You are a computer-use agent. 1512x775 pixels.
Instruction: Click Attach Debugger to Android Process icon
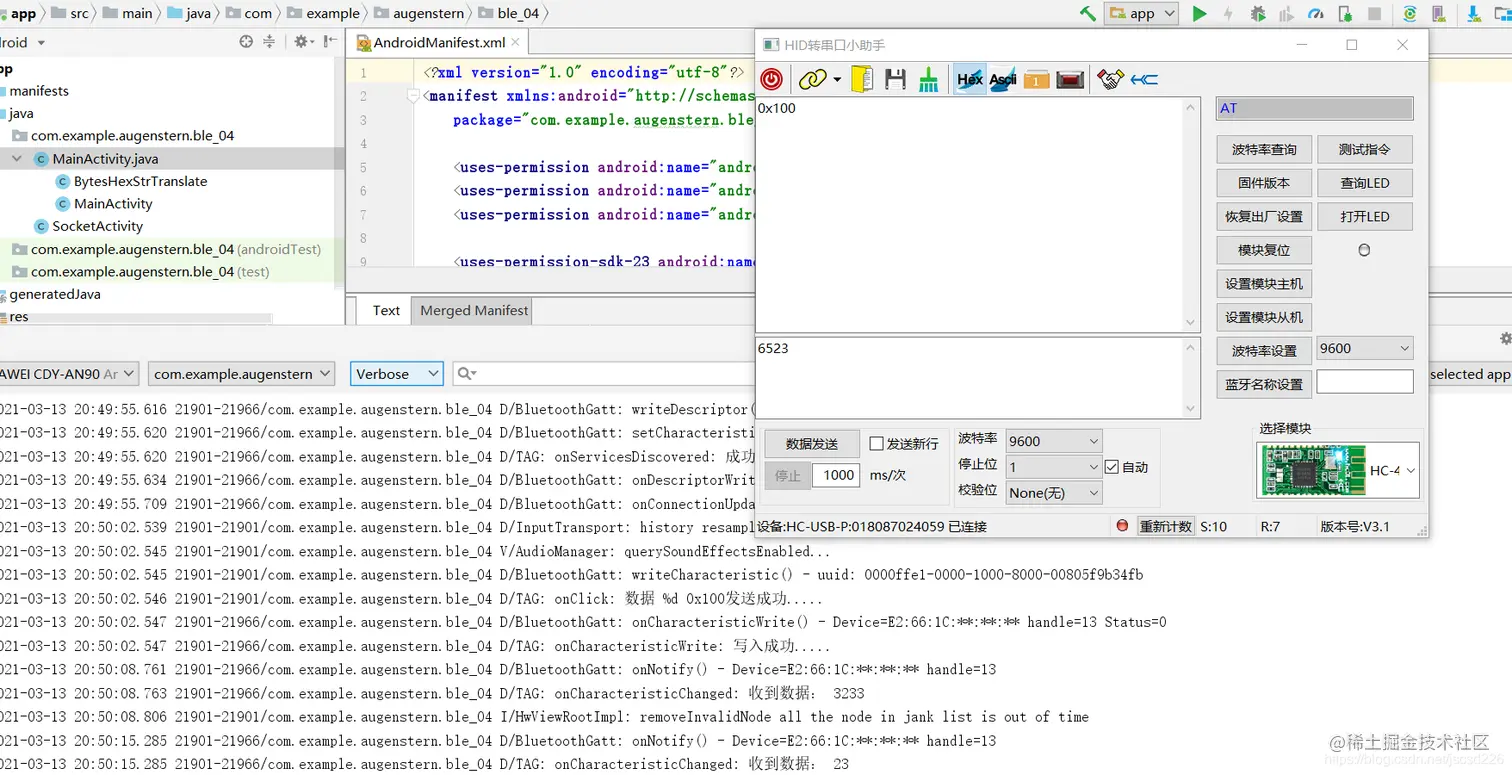1346,13
